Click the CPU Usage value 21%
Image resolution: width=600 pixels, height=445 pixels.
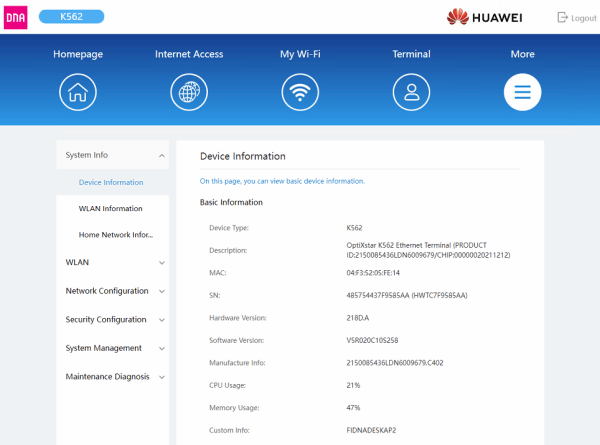click(x=353, y=385)
